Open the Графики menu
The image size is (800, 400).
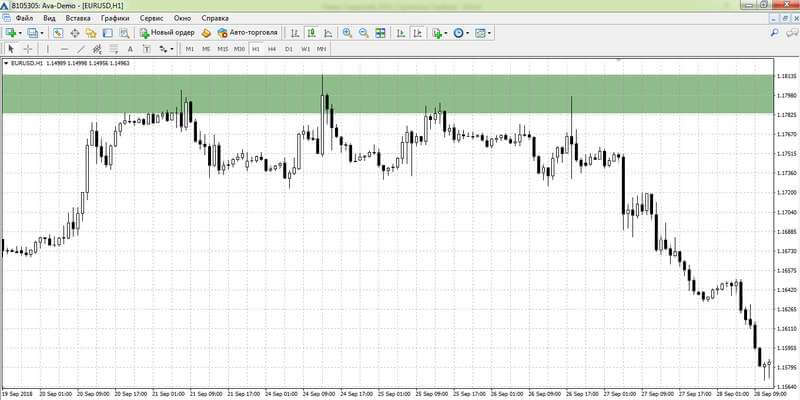pos(115,18)
